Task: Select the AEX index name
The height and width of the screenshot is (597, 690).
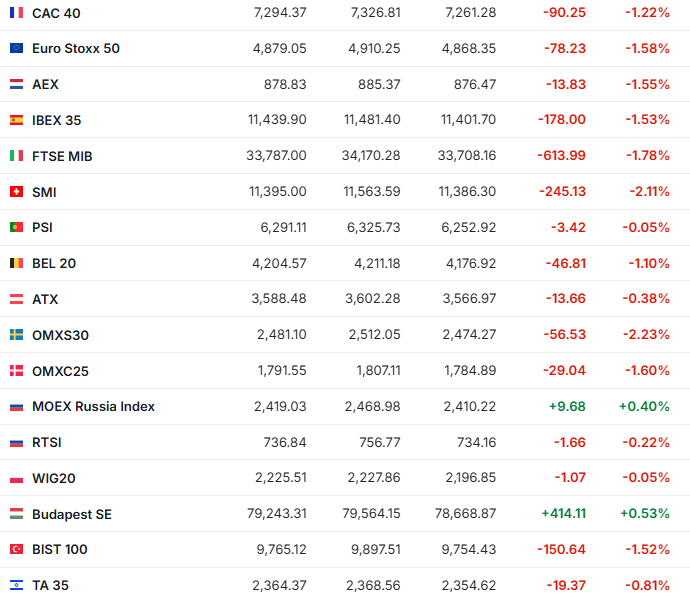Action: pos(46,85)
